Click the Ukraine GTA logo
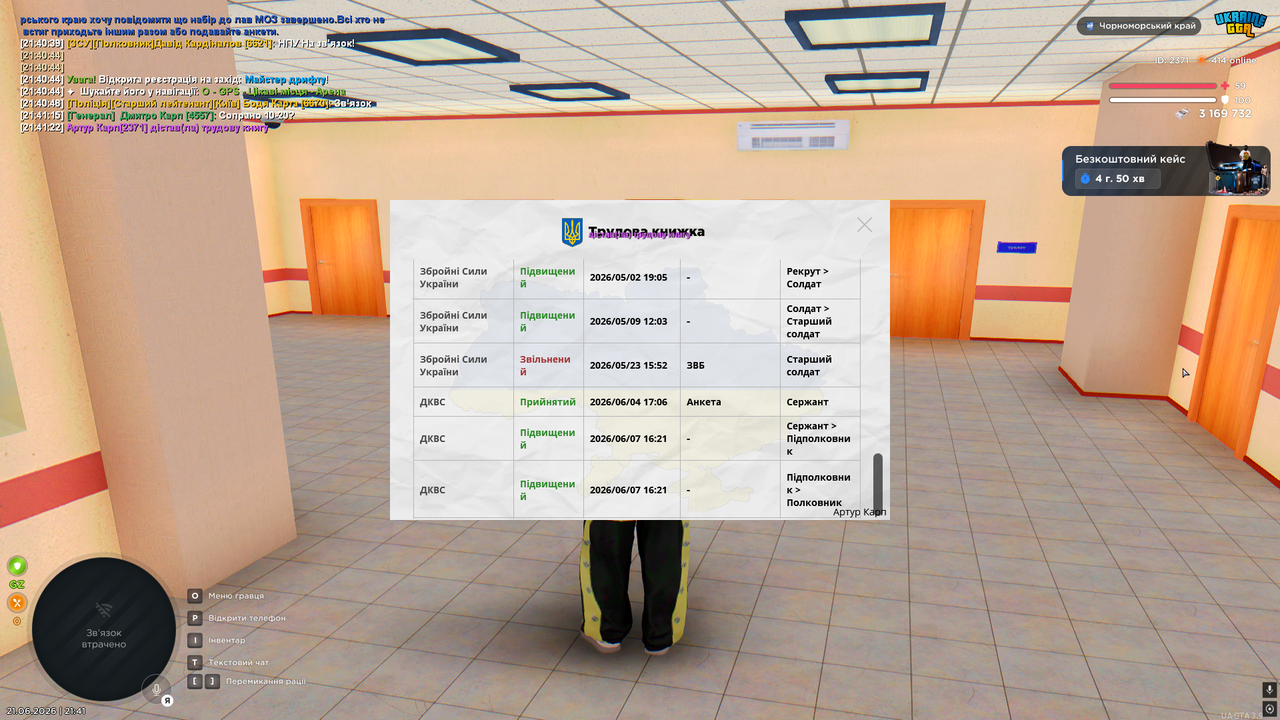 point(1241,23)
